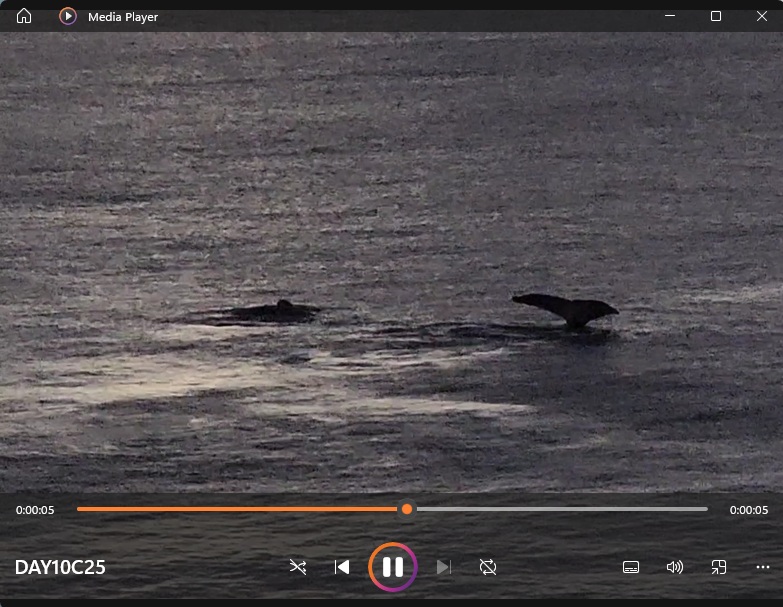This screenshot has width=783, height=607.
Task: Go to the Media Player home page
Action: [x=24, y=16]
